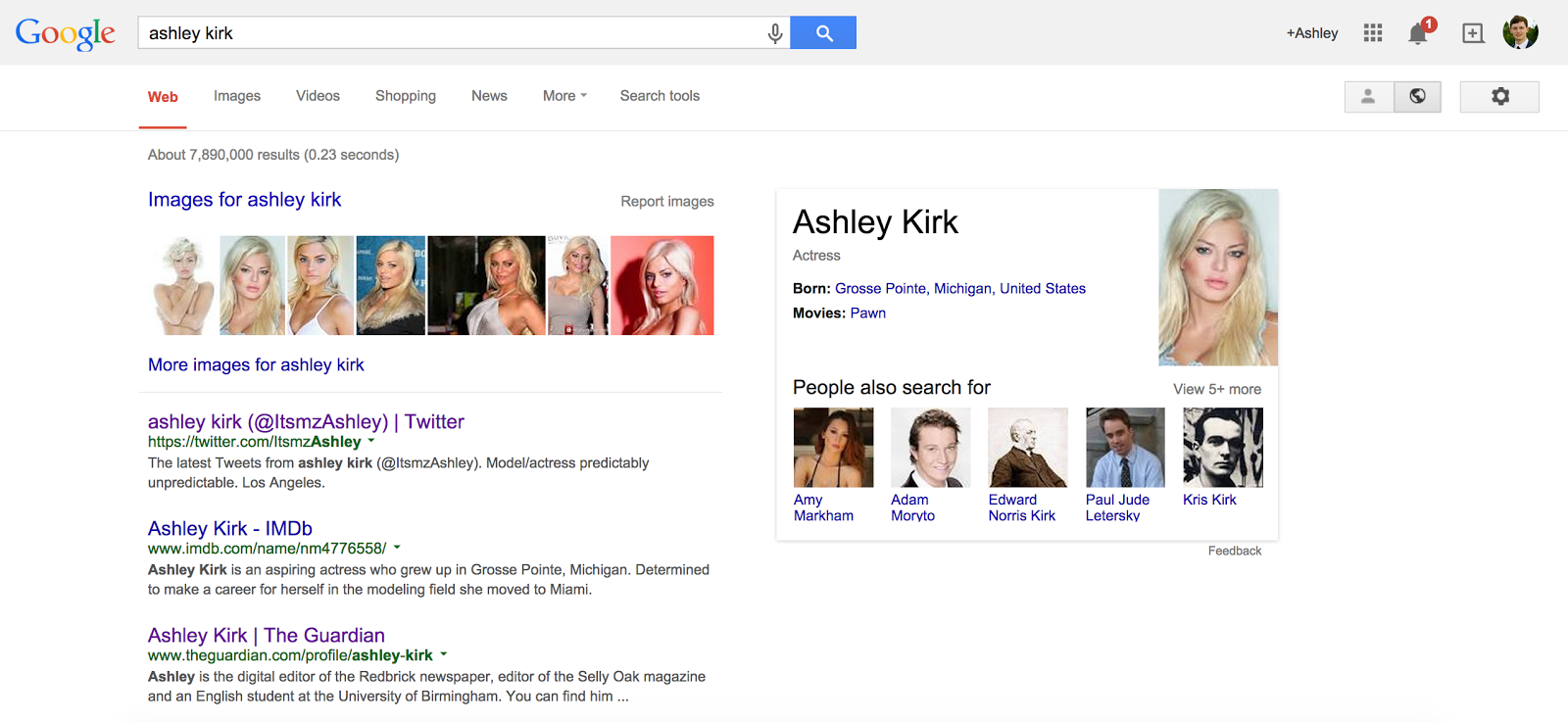
Task: Click the Google logo
Action: pos(66,33)
